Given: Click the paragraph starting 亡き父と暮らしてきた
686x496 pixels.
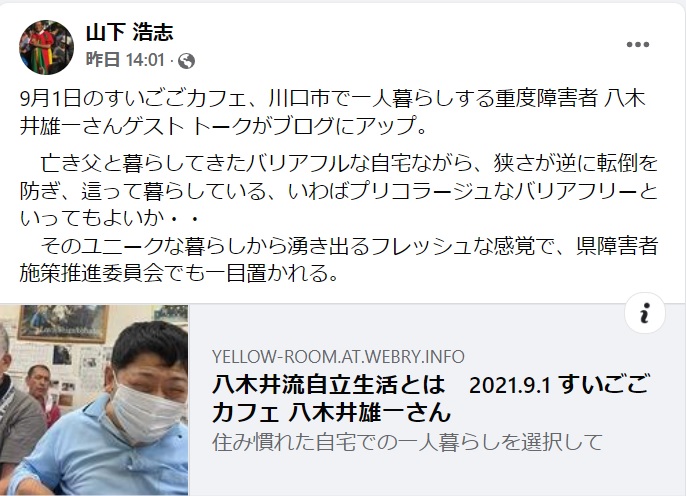Looking at the screenshot, I should point(339,190).
